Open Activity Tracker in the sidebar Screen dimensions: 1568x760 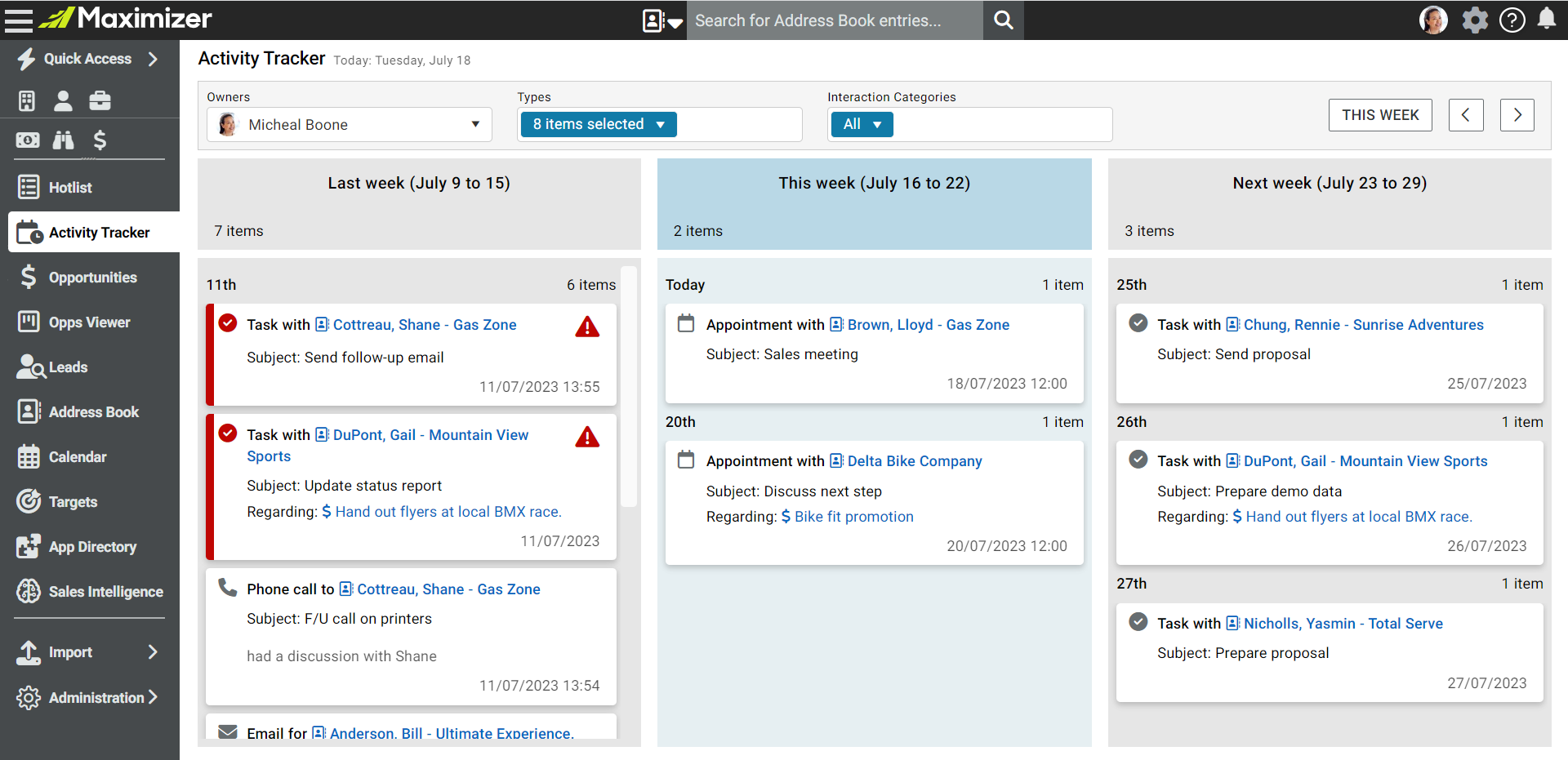(x=94, y=232)
